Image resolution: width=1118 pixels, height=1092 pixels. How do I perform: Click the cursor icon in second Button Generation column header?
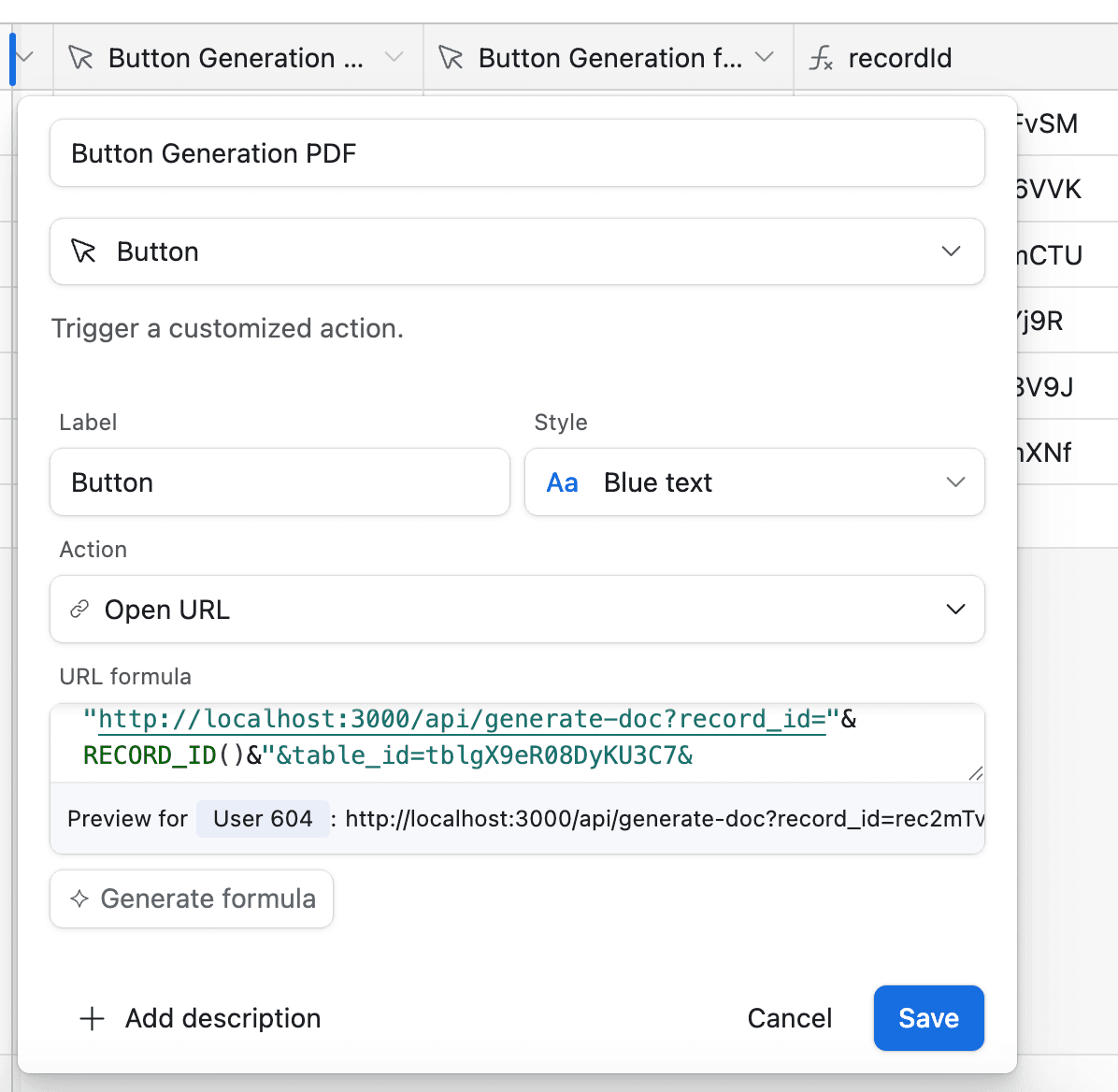coord(451,58)
